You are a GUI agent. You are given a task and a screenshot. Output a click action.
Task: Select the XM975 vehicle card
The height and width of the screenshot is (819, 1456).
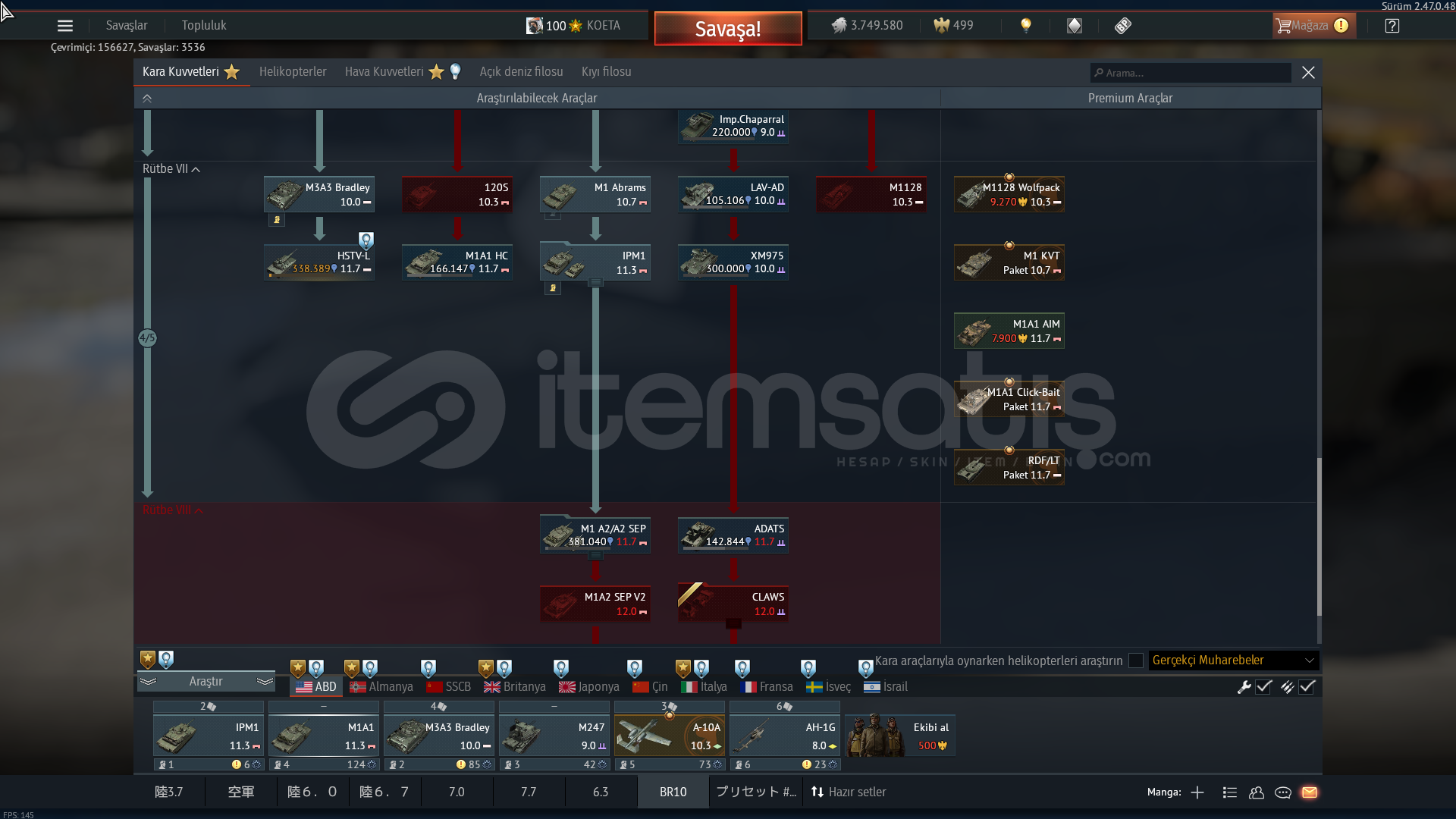tap(733, 262)
